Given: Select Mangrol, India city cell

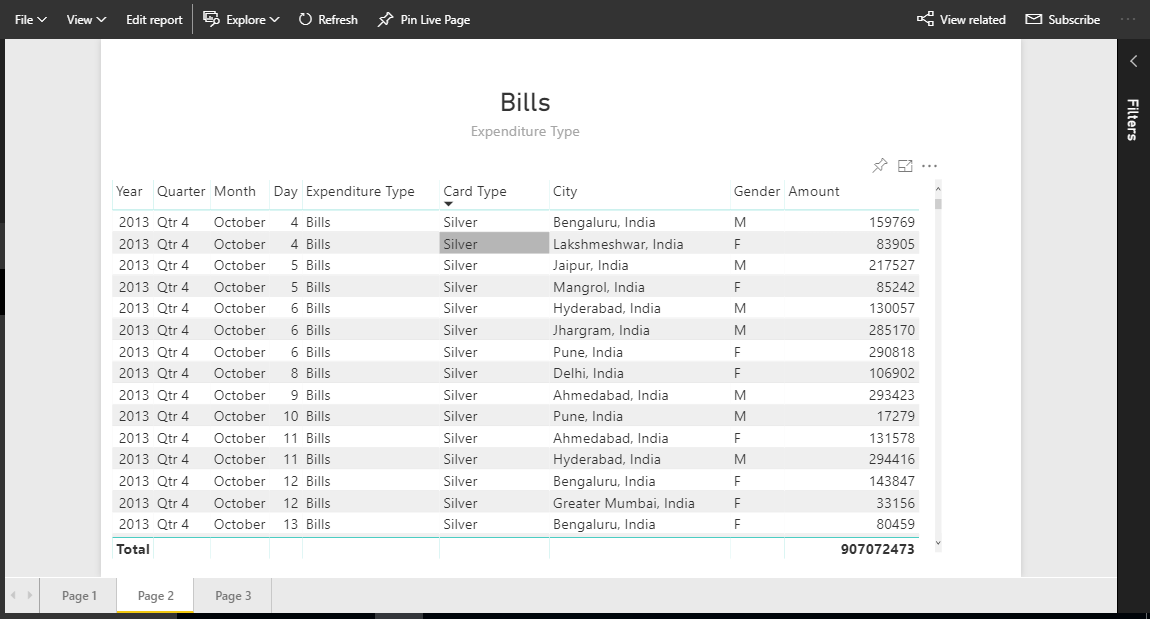Looking at the screenshot, I should (640, 287).
